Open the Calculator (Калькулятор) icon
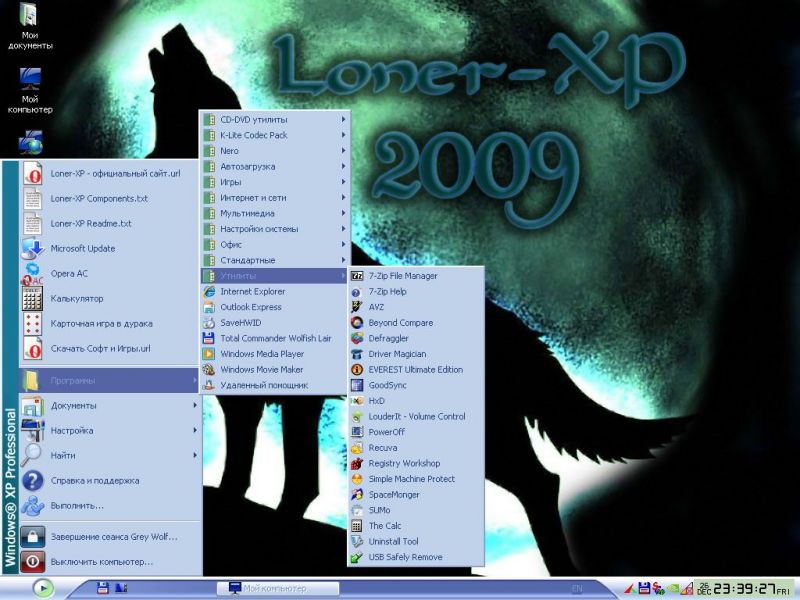800x600 pixels. coord(32,299)
